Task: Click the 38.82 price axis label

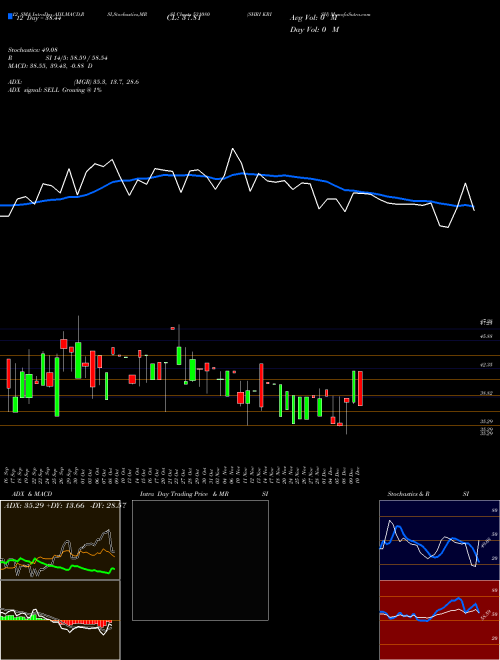Action: tap(487, 393)
